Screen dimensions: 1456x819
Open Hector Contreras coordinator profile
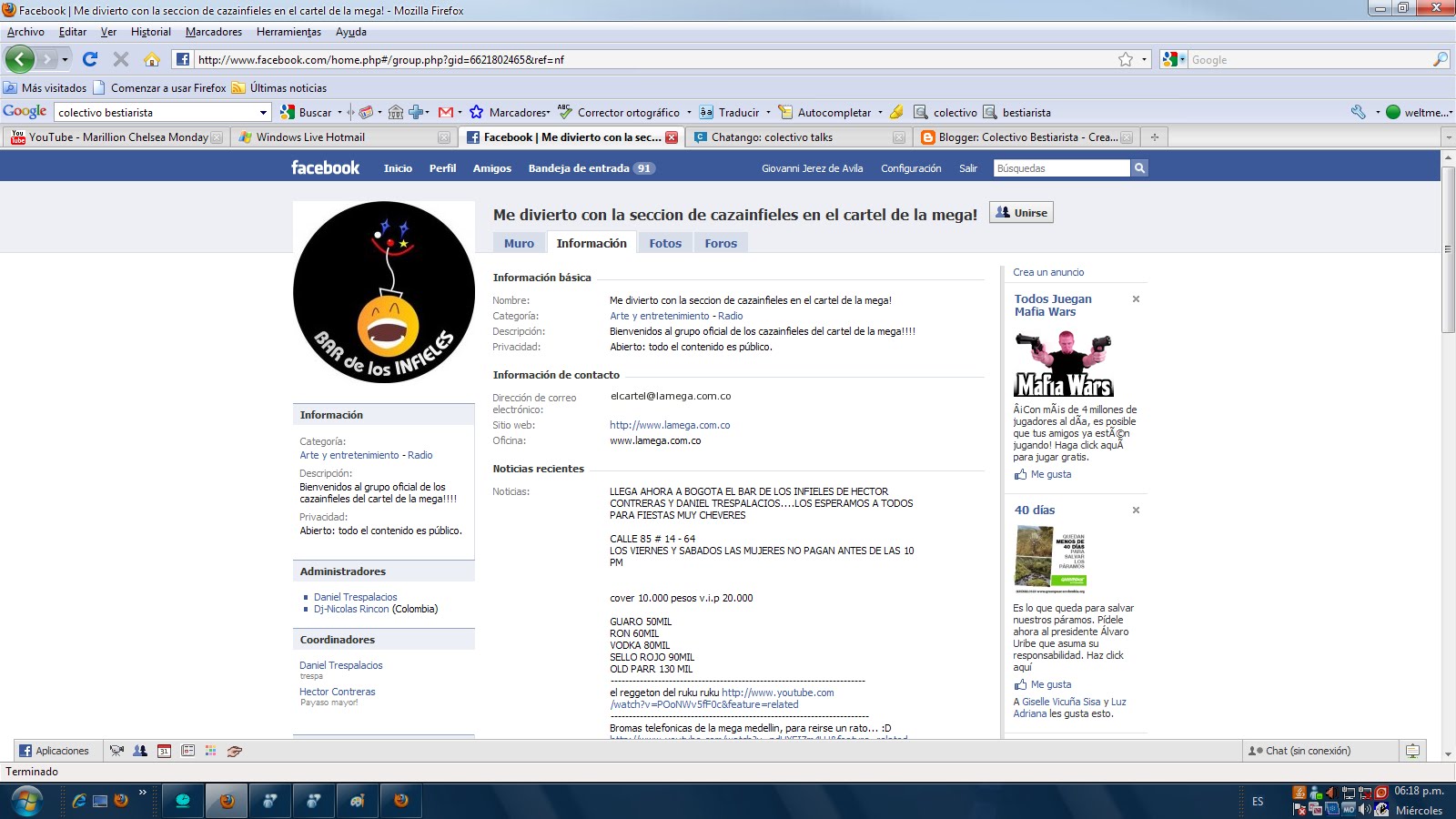click(338, 692)
